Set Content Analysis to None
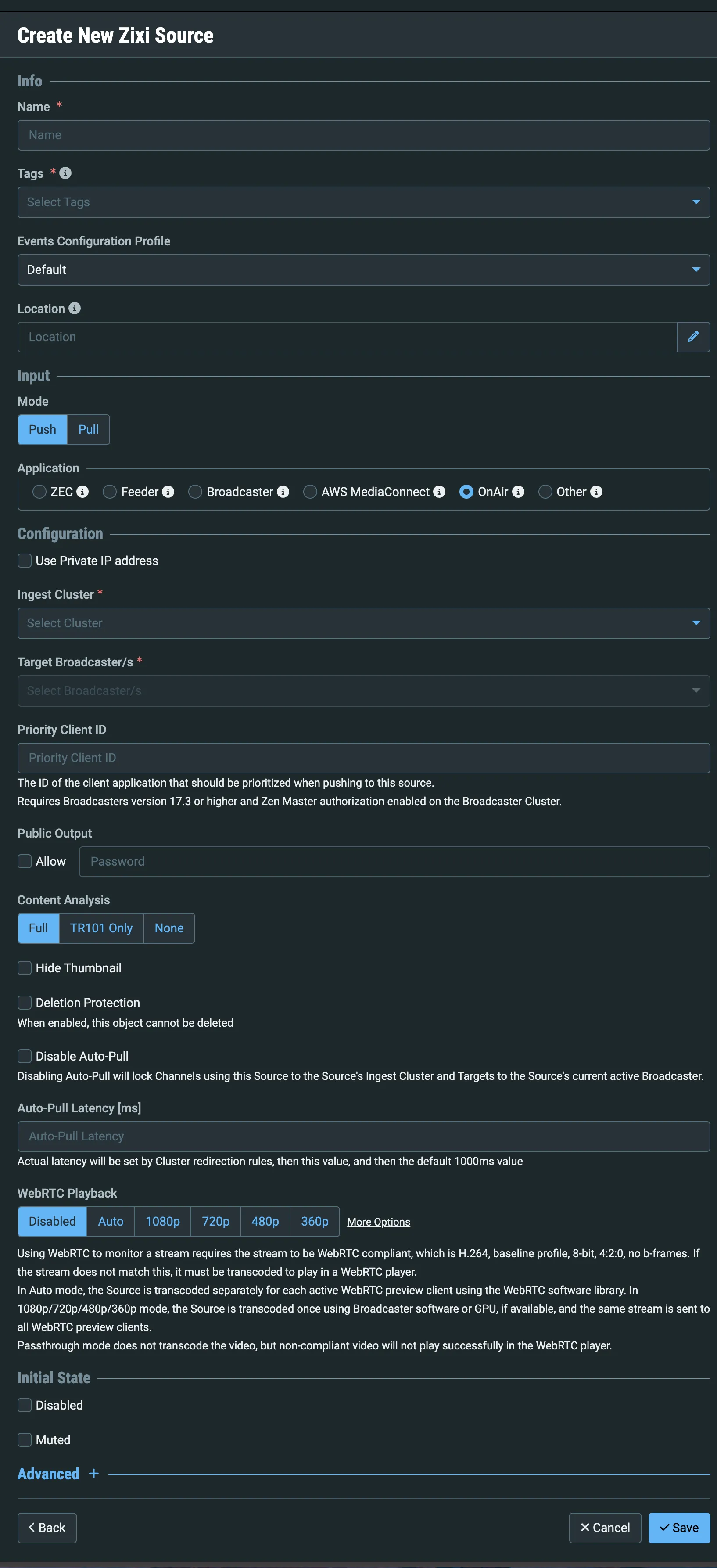The width and height of the screenshot is (717, 1568). 169,928
